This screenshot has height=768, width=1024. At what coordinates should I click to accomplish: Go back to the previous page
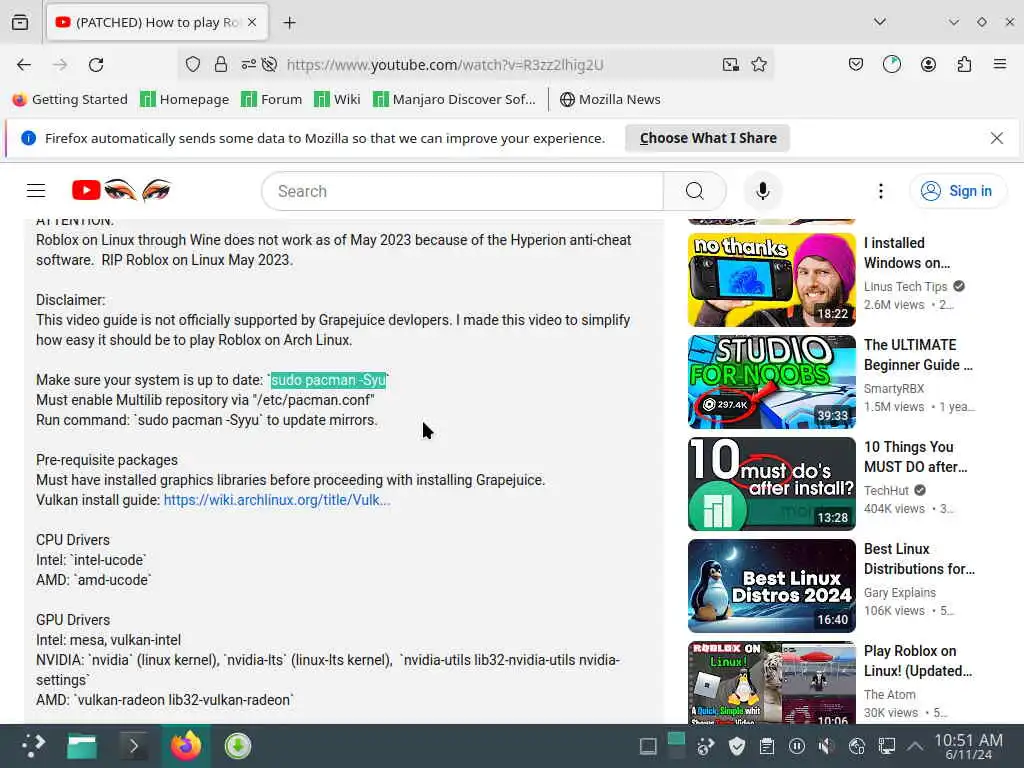24,65
